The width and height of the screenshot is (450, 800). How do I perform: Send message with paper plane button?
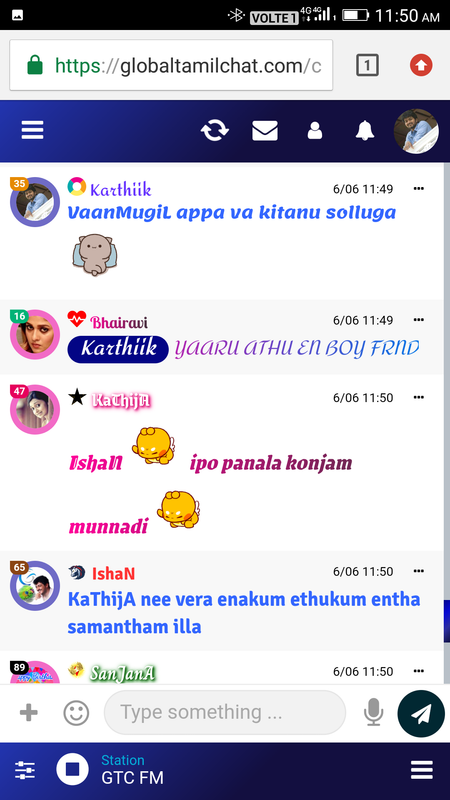click(x=421, y=713)
